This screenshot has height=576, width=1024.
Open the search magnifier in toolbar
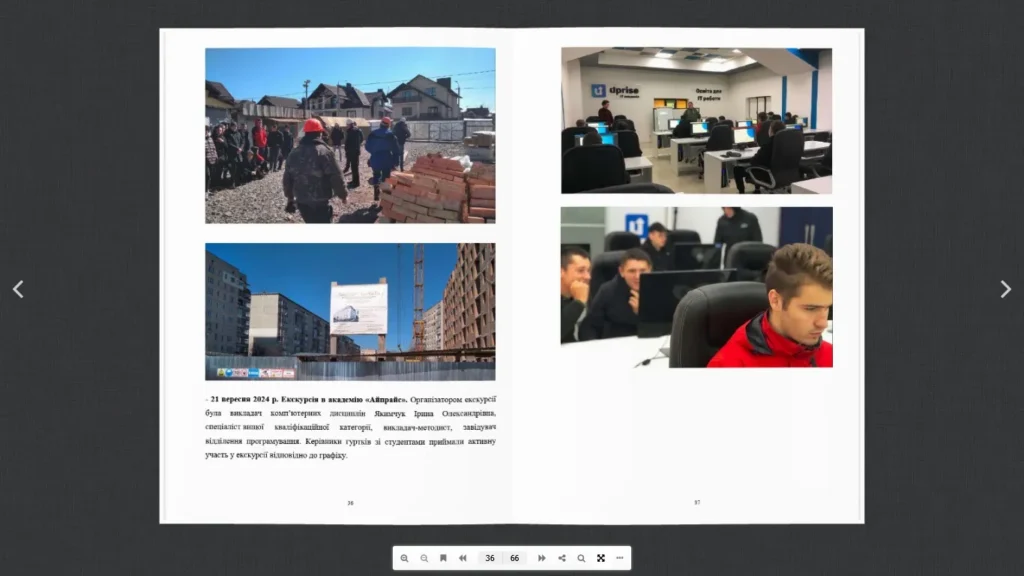coord(581,558)
